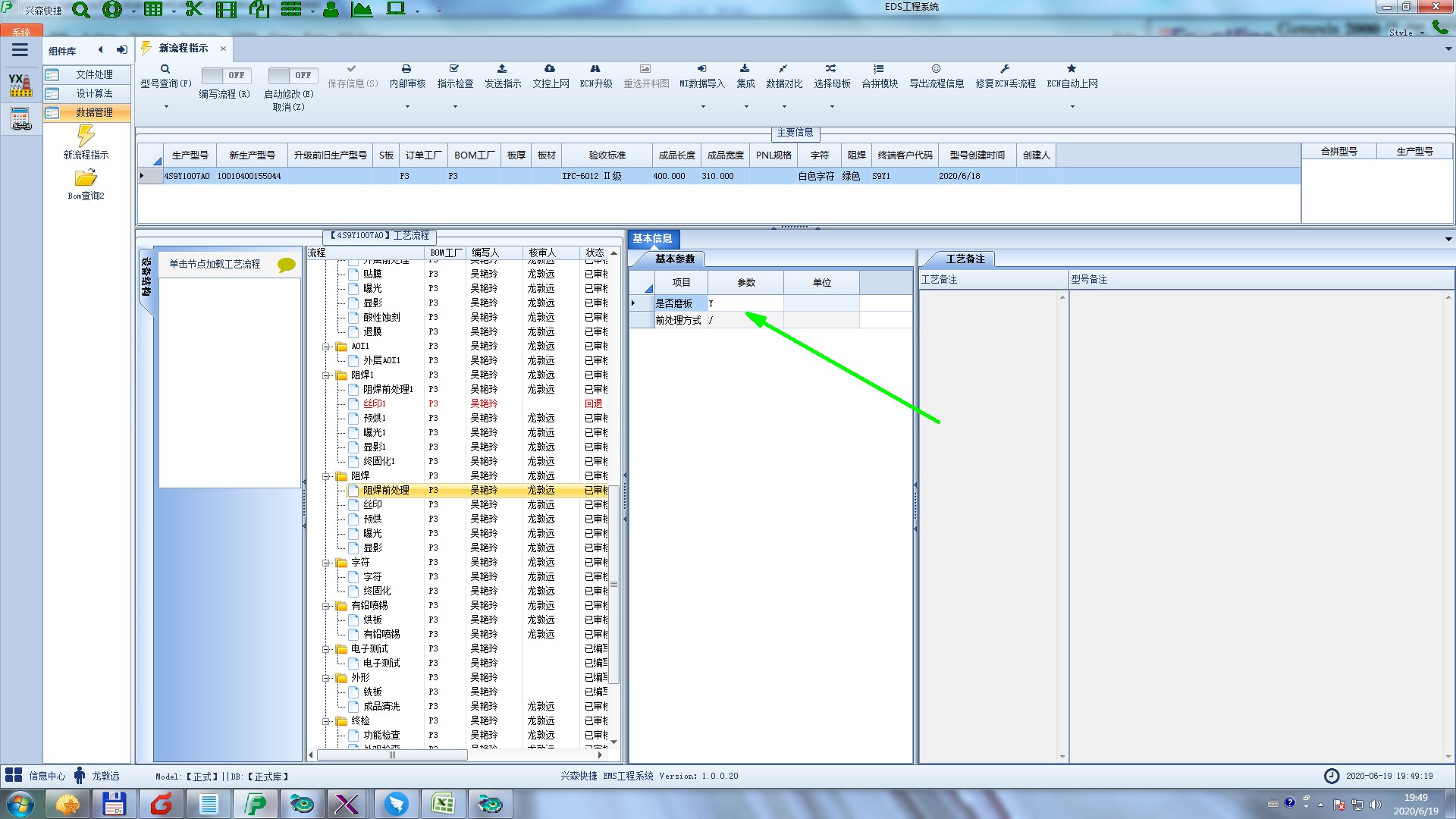Click the 文控上网 cloud icon
Image resolution: width=1456 pixels, height=819 pixels.
pyautogui.click(x=550, y=69)
